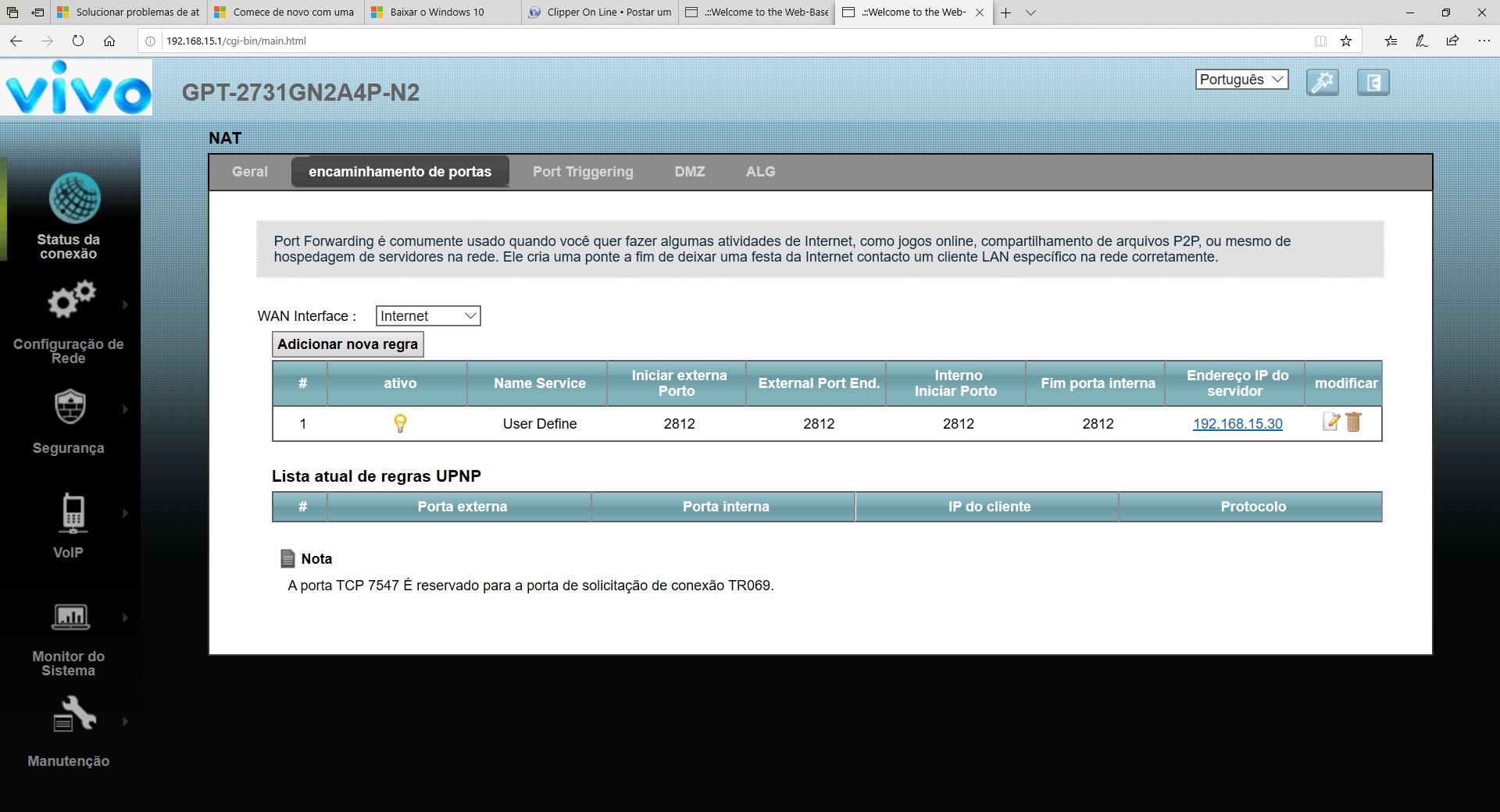1500x812 pixels.
Task: Expand Segurança submenu arrow
Action: coord(125,409)
